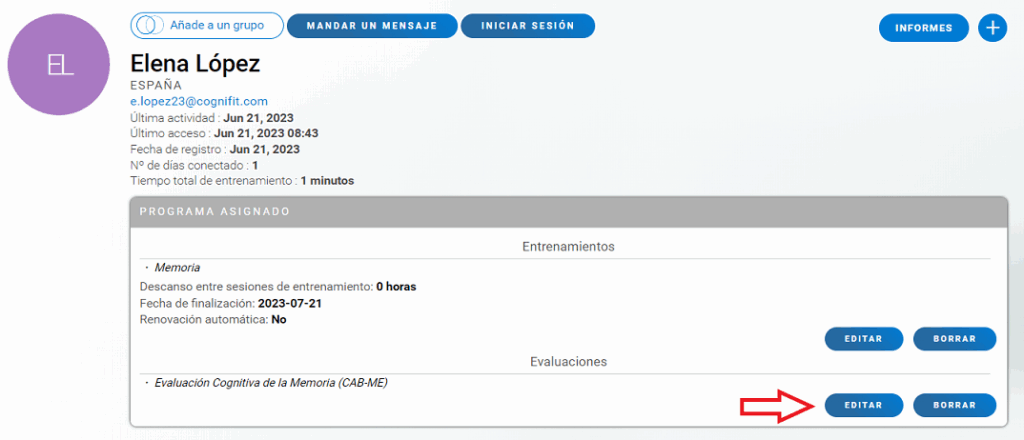Click the plus icon beside Informes
Viewport: 1024px width, 440px height.
[992, 28]
